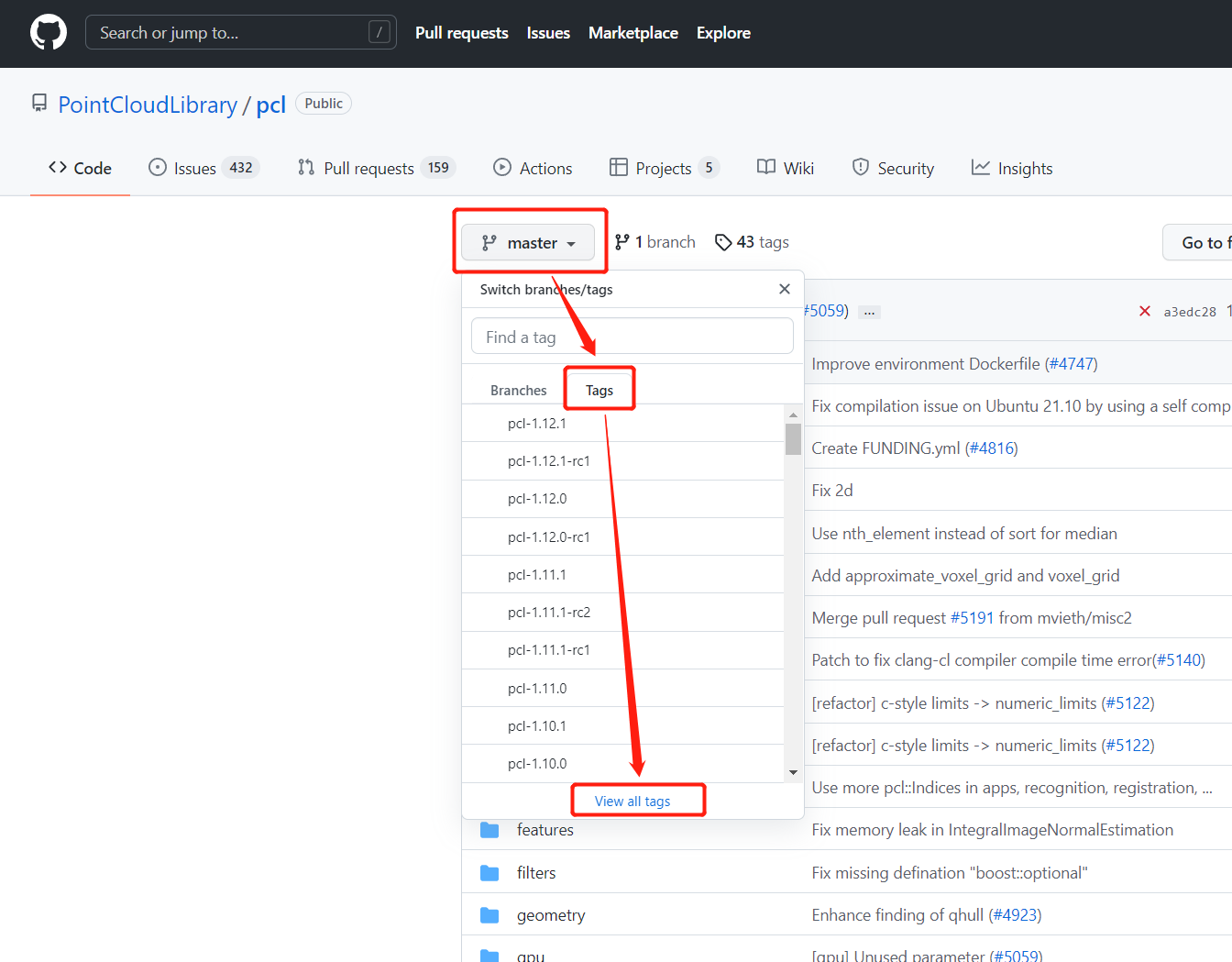
Task: Click the Projects table icon
Action: 619,167
